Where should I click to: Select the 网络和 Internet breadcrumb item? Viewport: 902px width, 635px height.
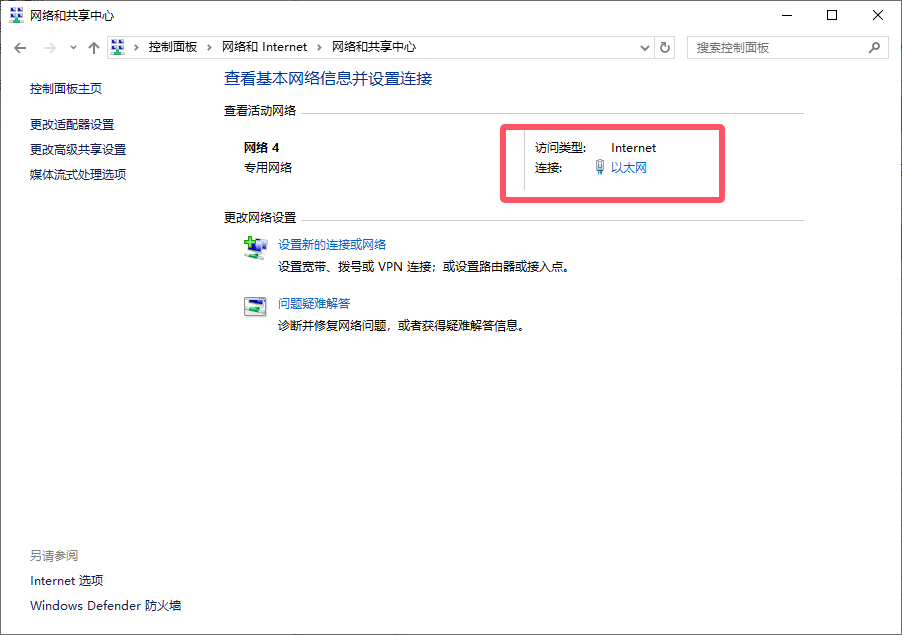[264, 47]
